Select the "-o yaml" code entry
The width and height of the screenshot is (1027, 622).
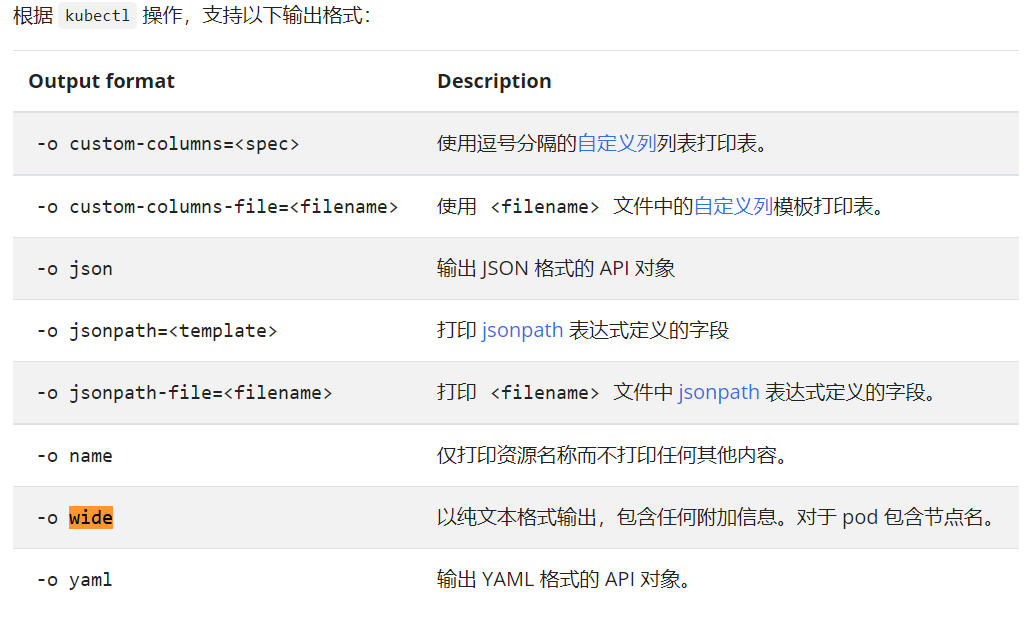coord(75,580)
